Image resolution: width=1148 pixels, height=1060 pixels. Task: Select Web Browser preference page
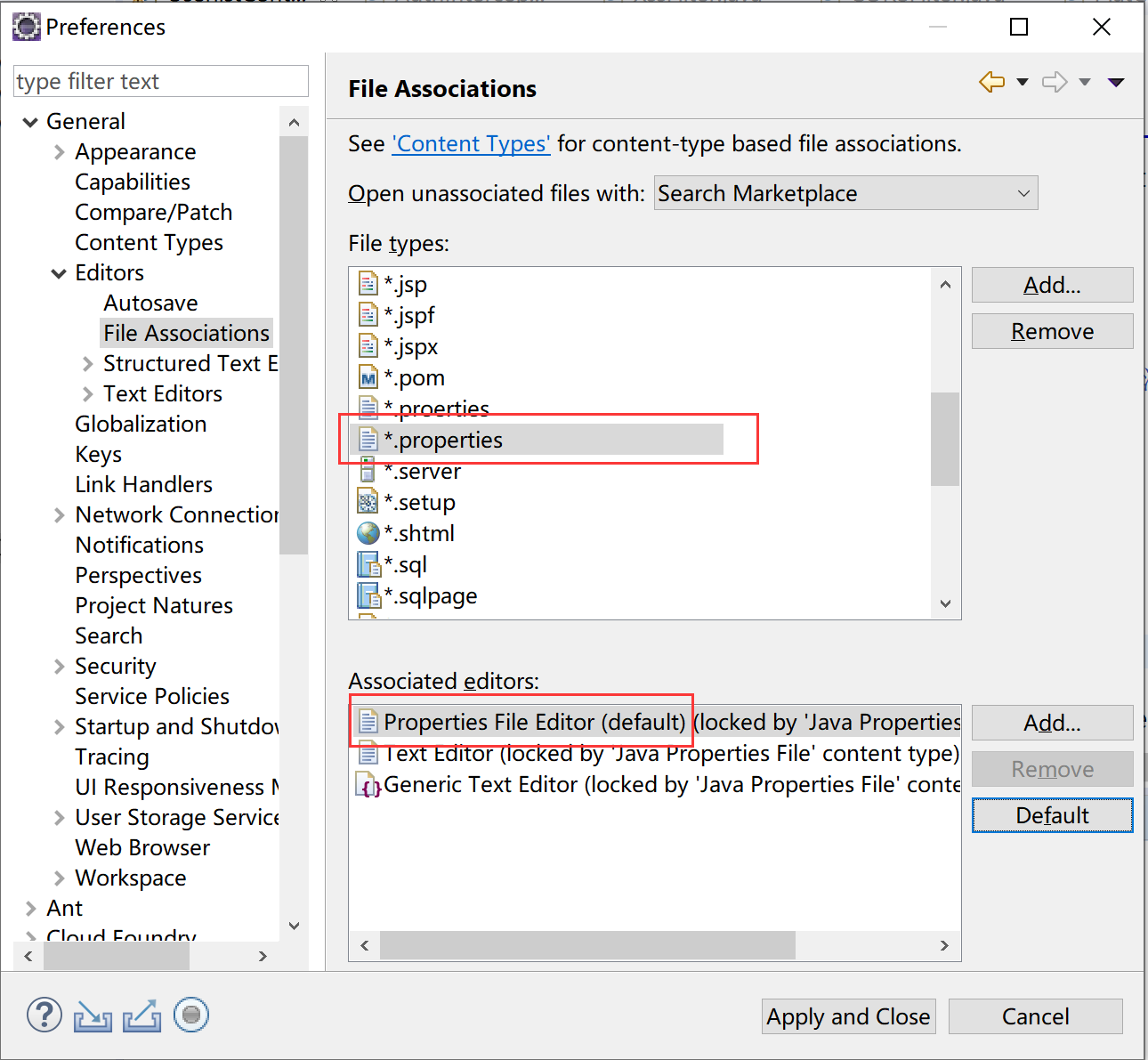tap(142, 848)
